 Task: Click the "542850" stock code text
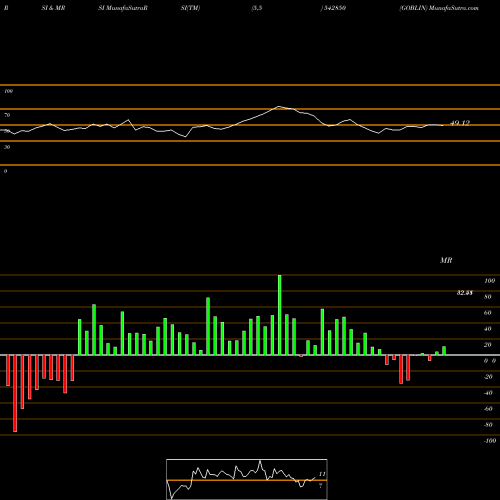pos(334,8)
